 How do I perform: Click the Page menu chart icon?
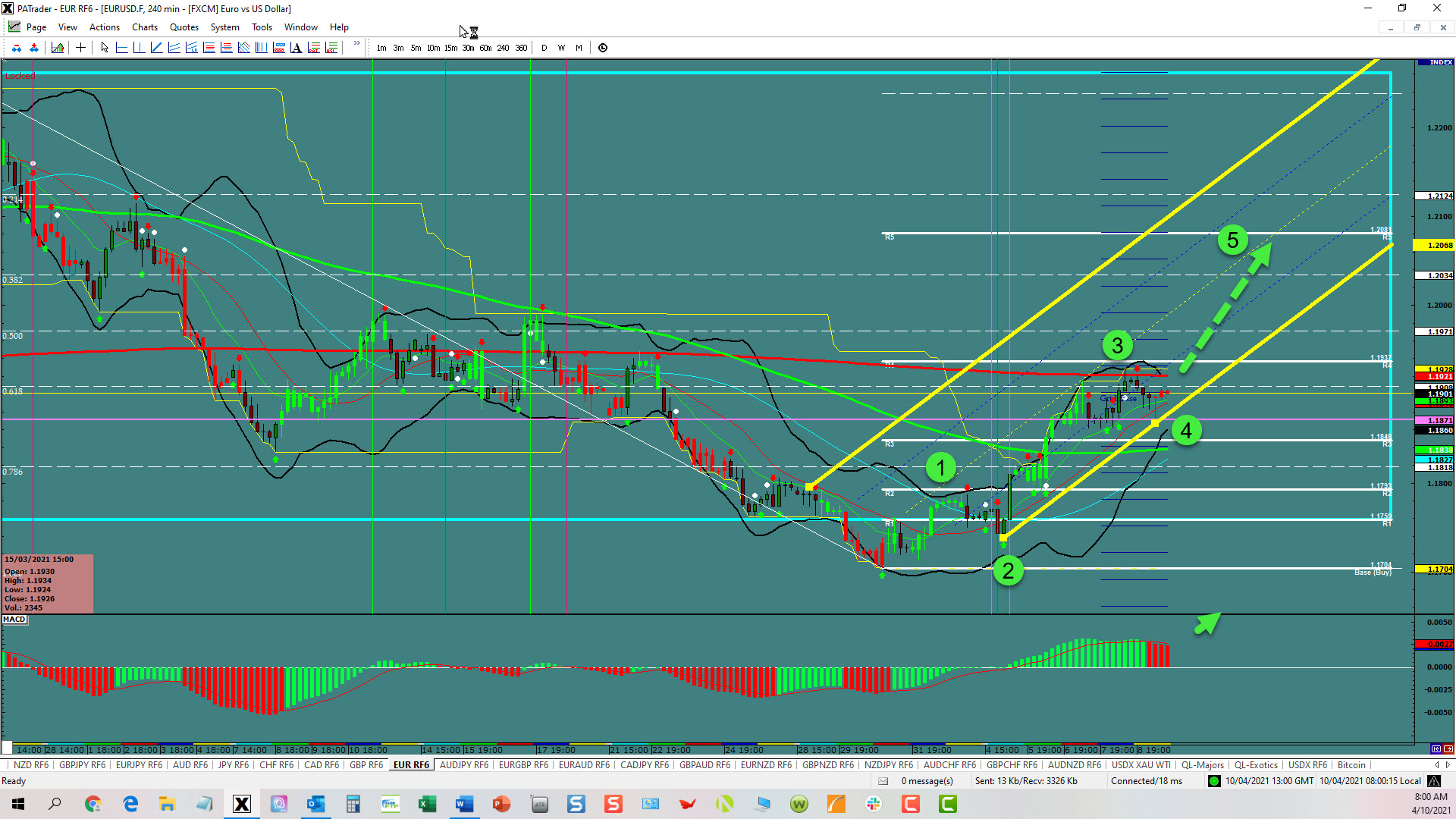tap(14, 27)
